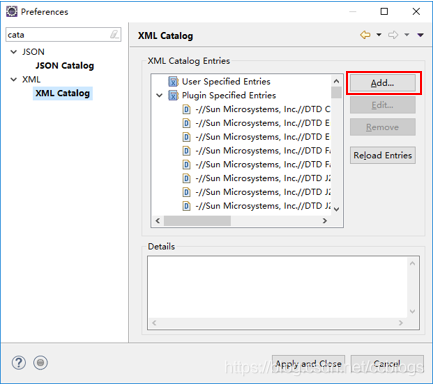Click the Preferences window app icon
This screenshot has height=386, width=434.
12,12
